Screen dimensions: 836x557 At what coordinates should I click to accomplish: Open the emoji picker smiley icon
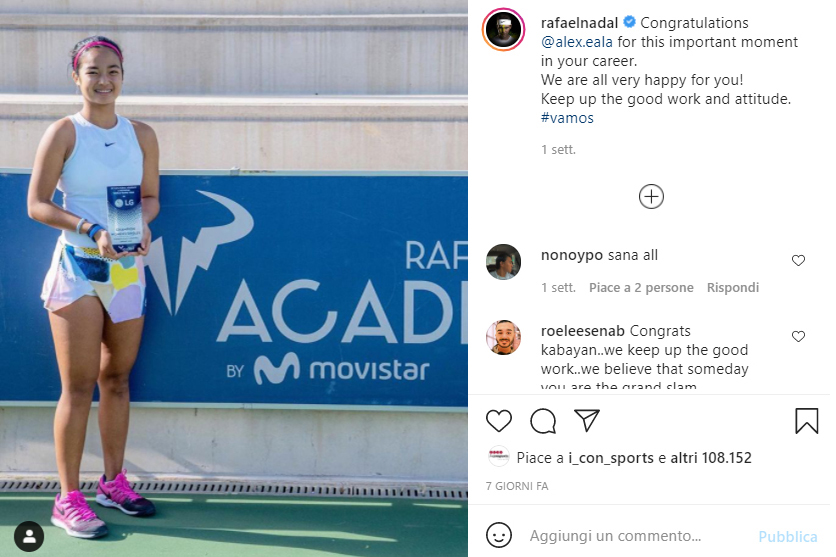coord(499,535)
